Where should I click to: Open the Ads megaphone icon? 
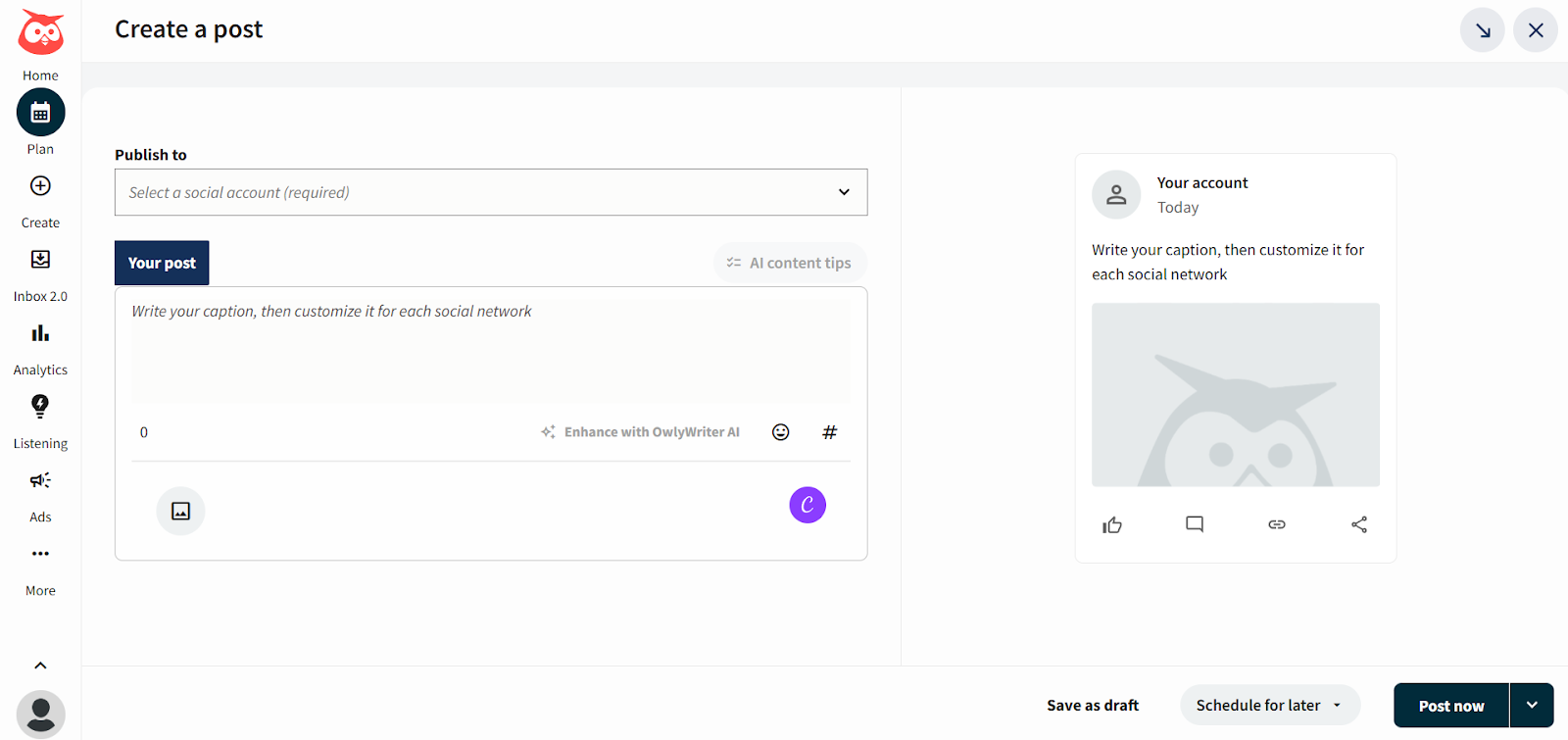pos(40,480)
